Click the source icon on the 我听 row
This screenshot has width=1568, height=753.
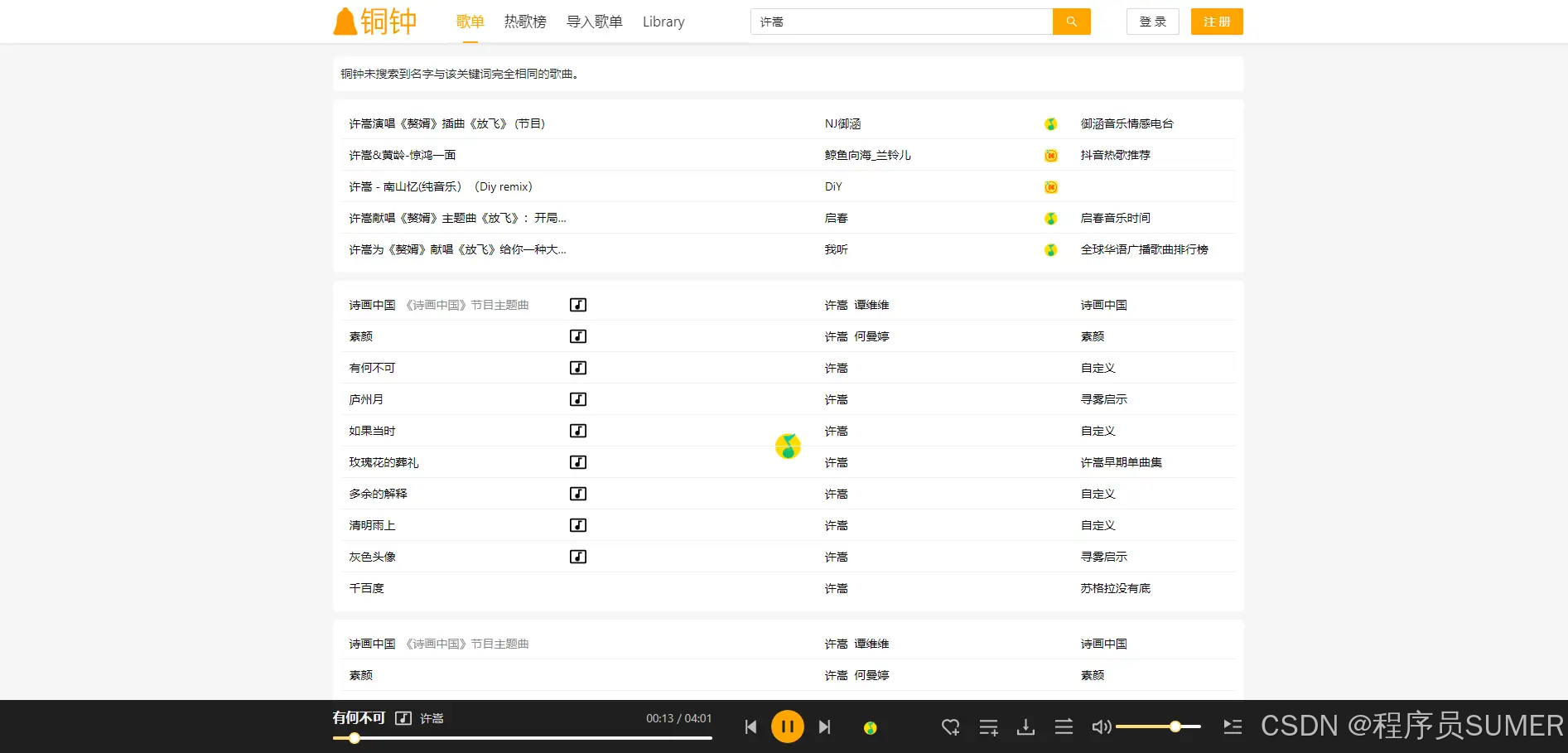coord(1050,250)
